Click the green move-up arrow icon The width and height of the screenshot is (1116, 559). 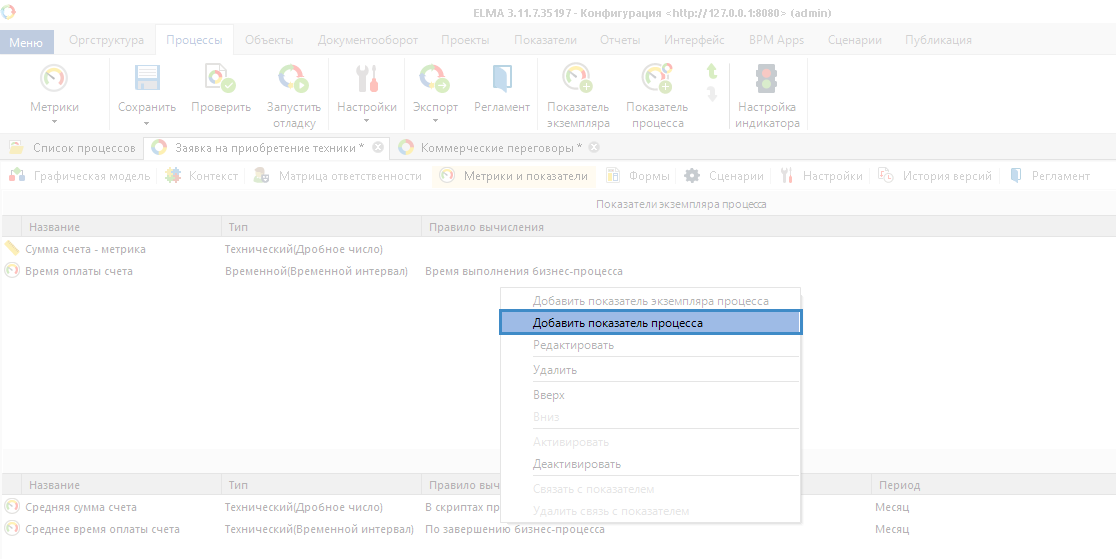(712, 72)
